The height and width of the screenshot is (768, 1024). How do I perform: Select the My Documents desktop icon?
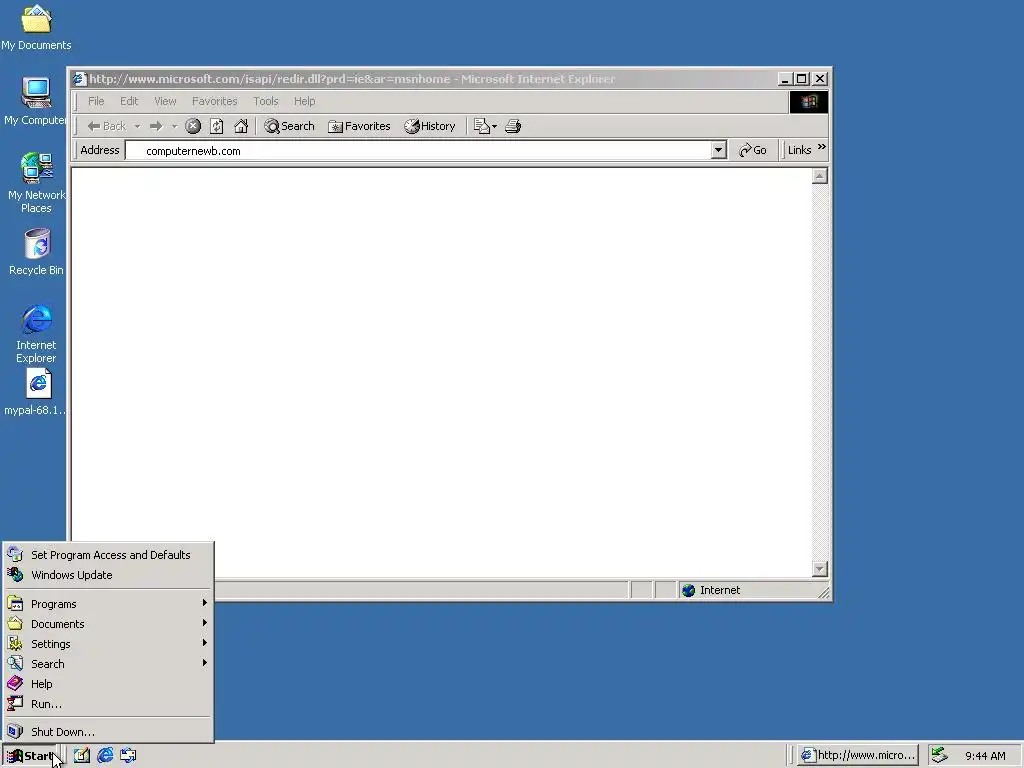coord(36,28)
